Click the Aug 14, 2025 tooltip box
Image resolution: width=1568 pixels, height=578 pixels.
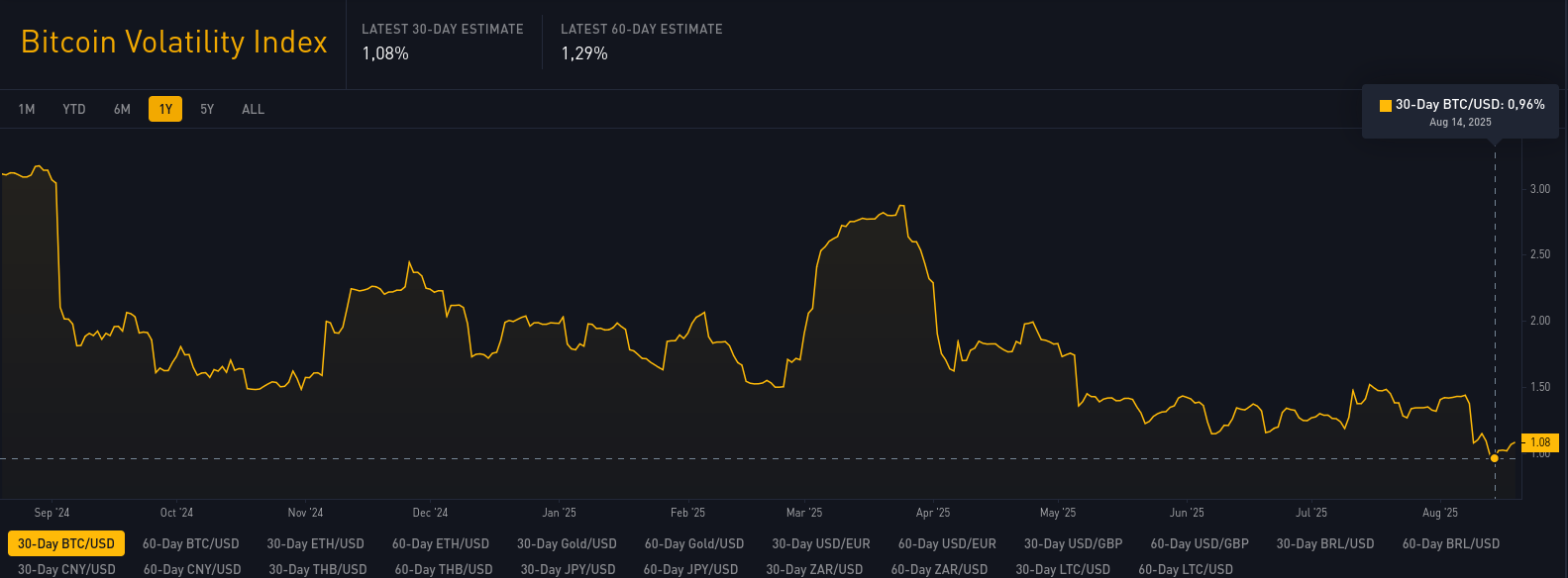1460,112
